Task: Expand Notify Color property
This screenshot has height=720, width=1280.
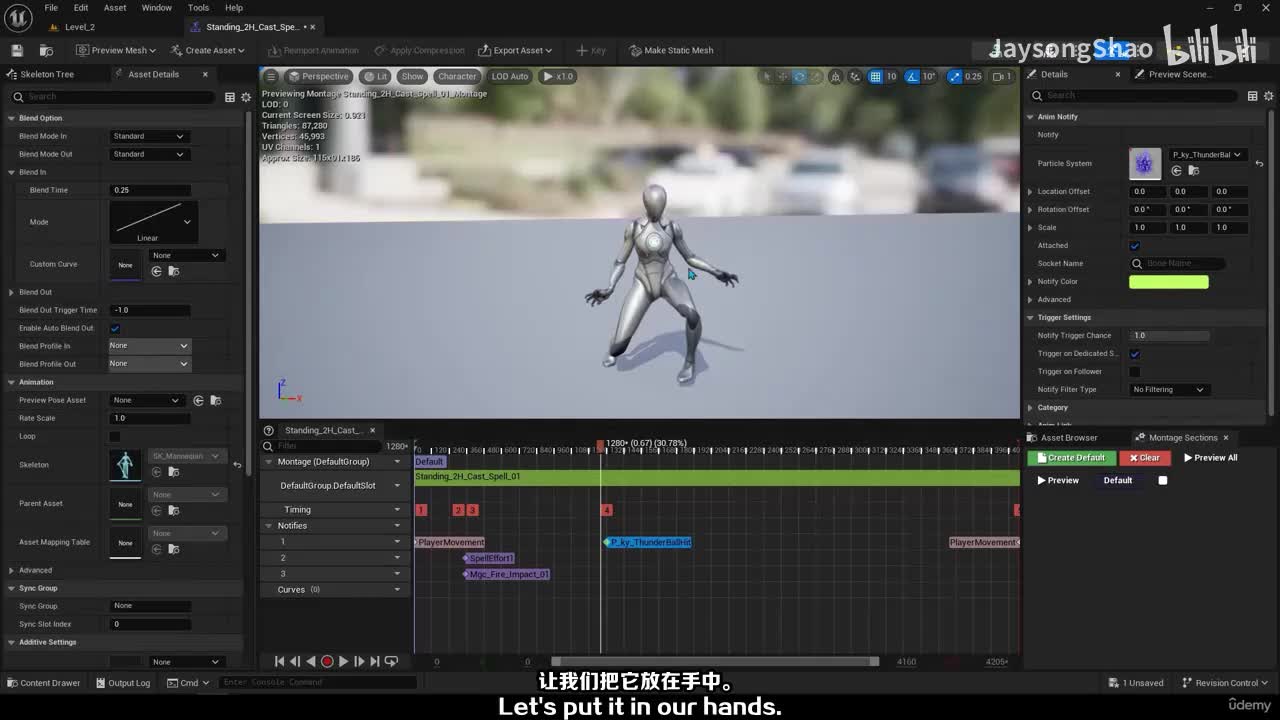Action: coord(1030,281)
